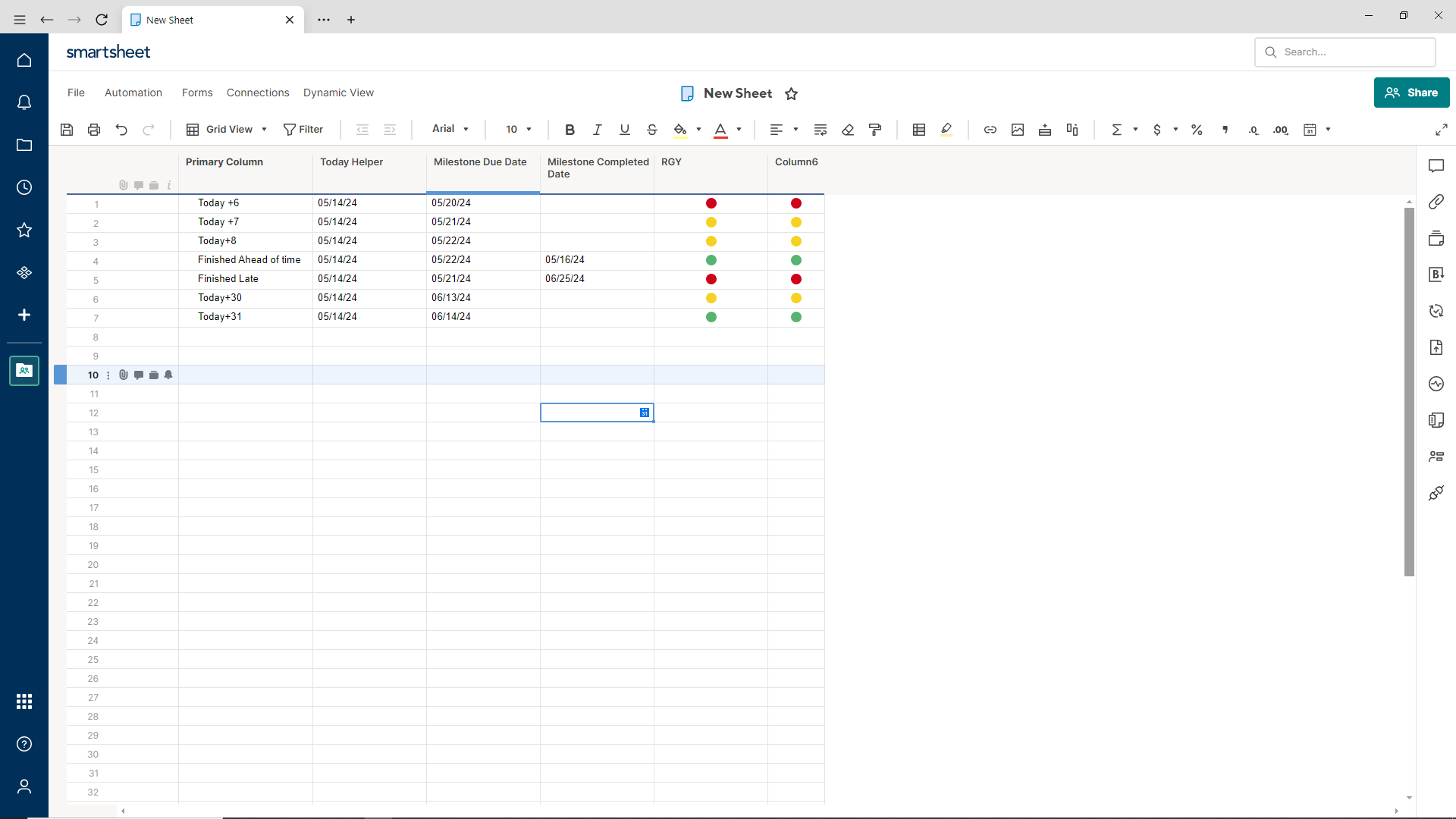Open the Connections menu
Screen dimensions: 1456x819
258,93
